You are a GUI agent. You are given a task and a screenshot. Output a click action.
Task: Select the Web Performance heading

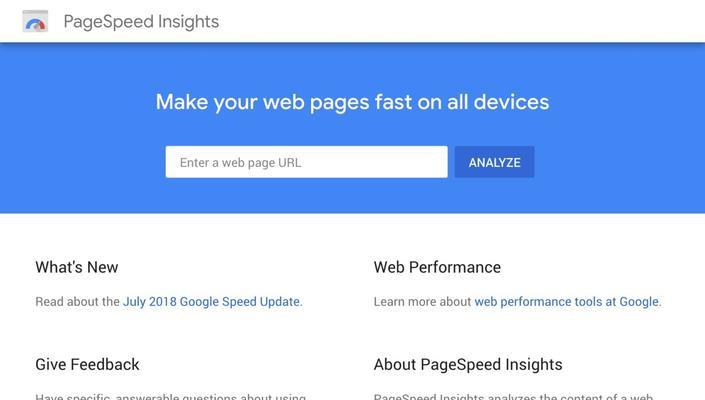pyautogui.click(x=437, y=267)
